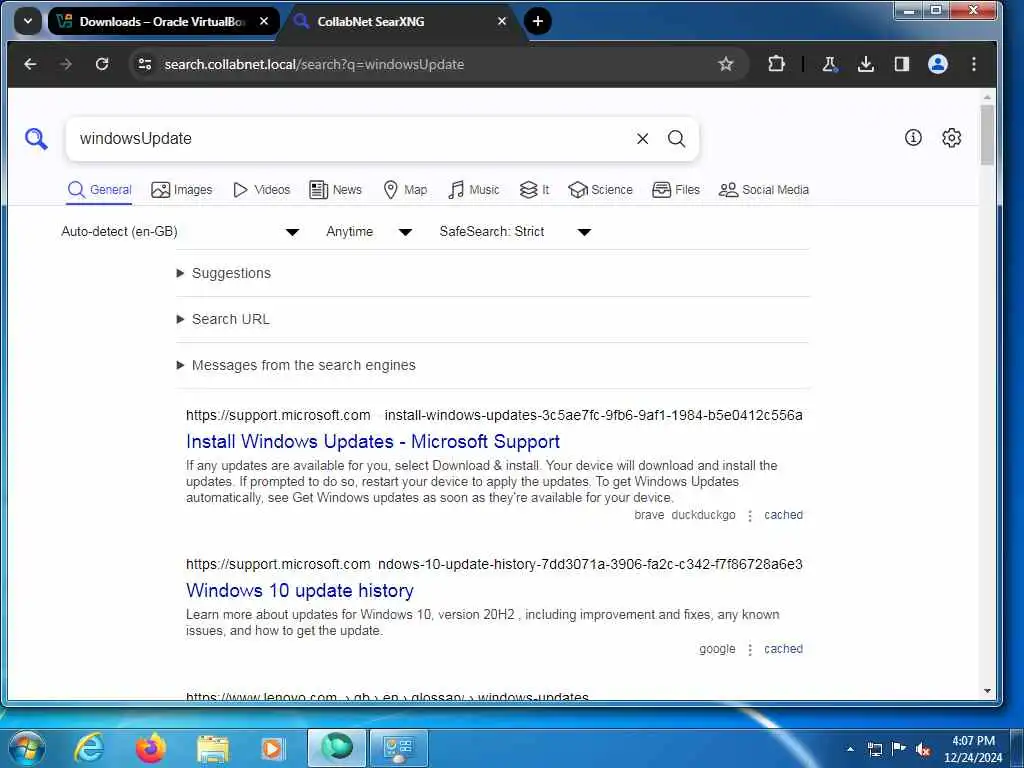This screenshot has height=768, width=1024.
Task: Click the browser back arrow
Action: 30,64
